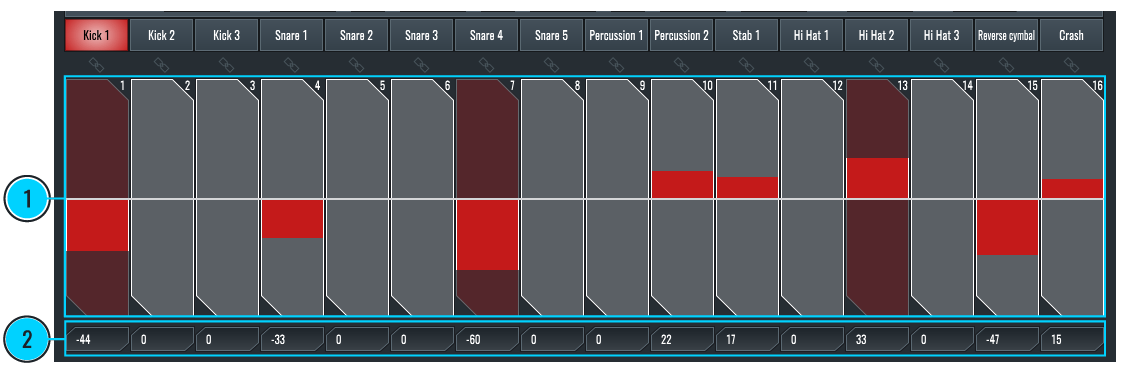Select the Snare 4 pad button
Image resolution: width=1123 pixels, height=369 pixels.
click(x=487, y=35)
